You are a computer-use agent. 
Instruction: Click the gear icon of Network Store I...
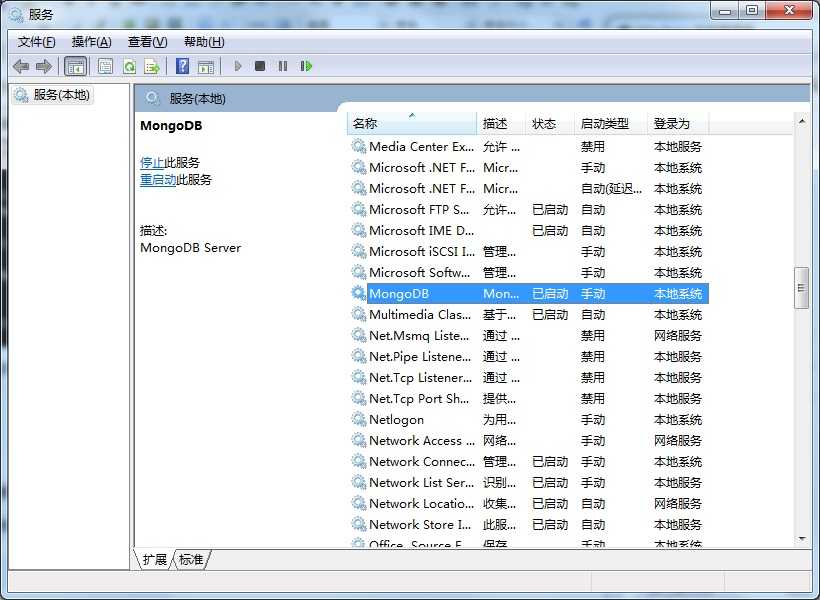tap(359, 524)
